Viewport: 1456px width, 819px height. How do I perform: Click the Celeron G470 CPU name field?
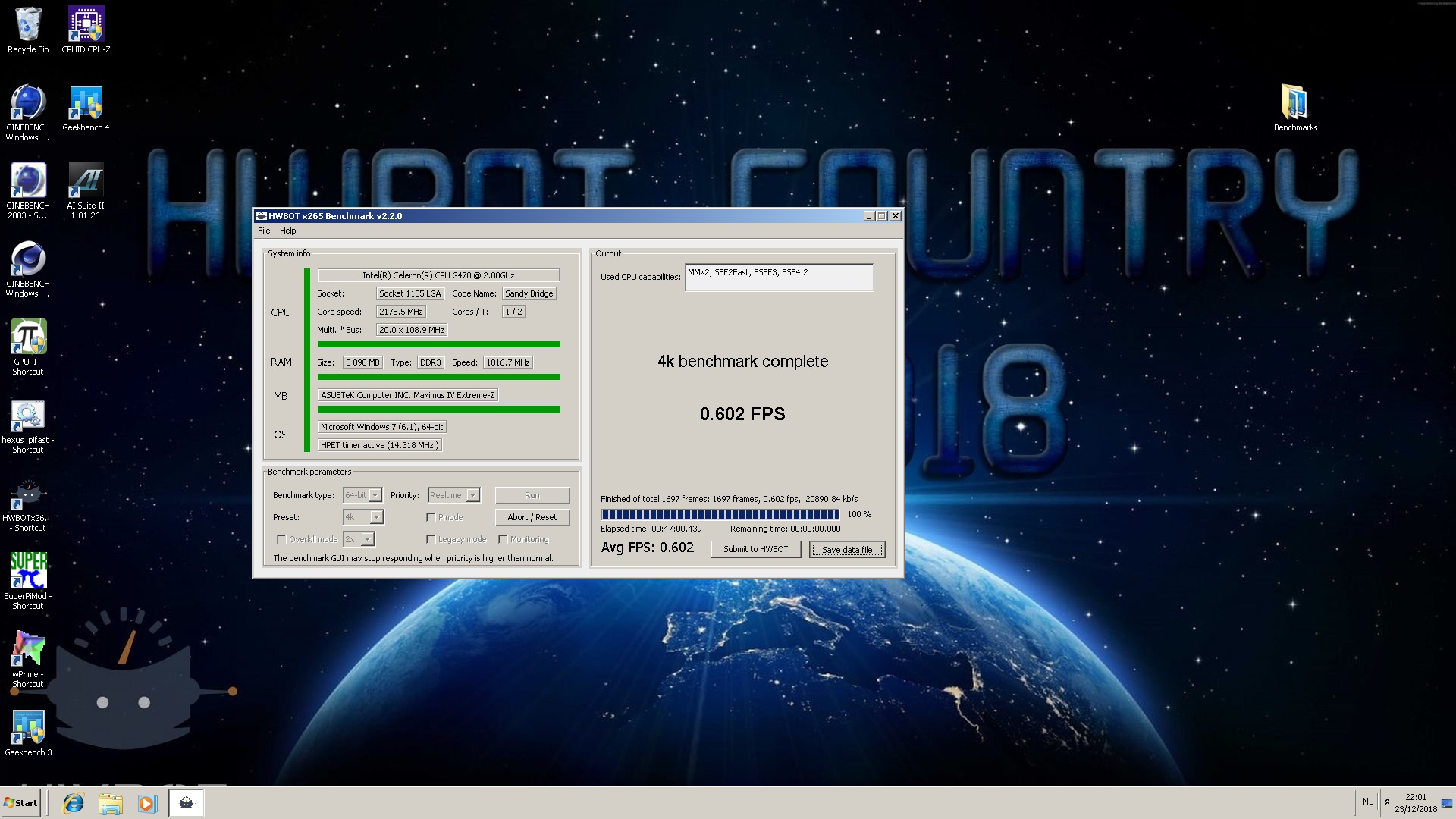[x=438, y=275]
